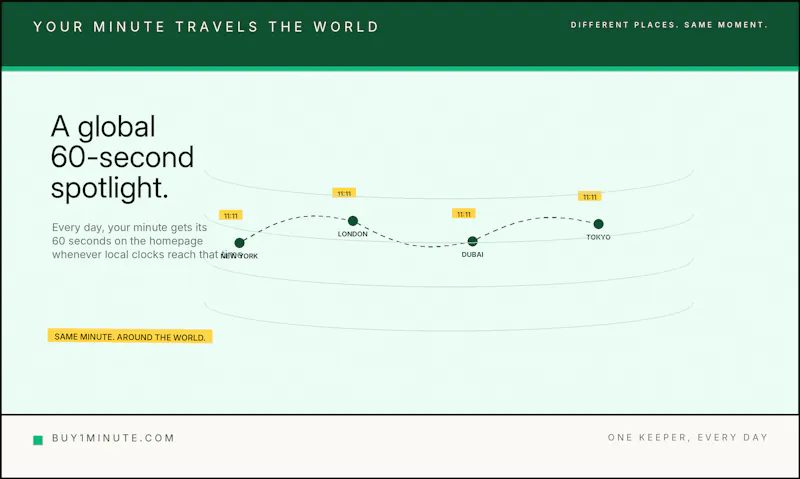Click the London city dot

pos(353,221)
